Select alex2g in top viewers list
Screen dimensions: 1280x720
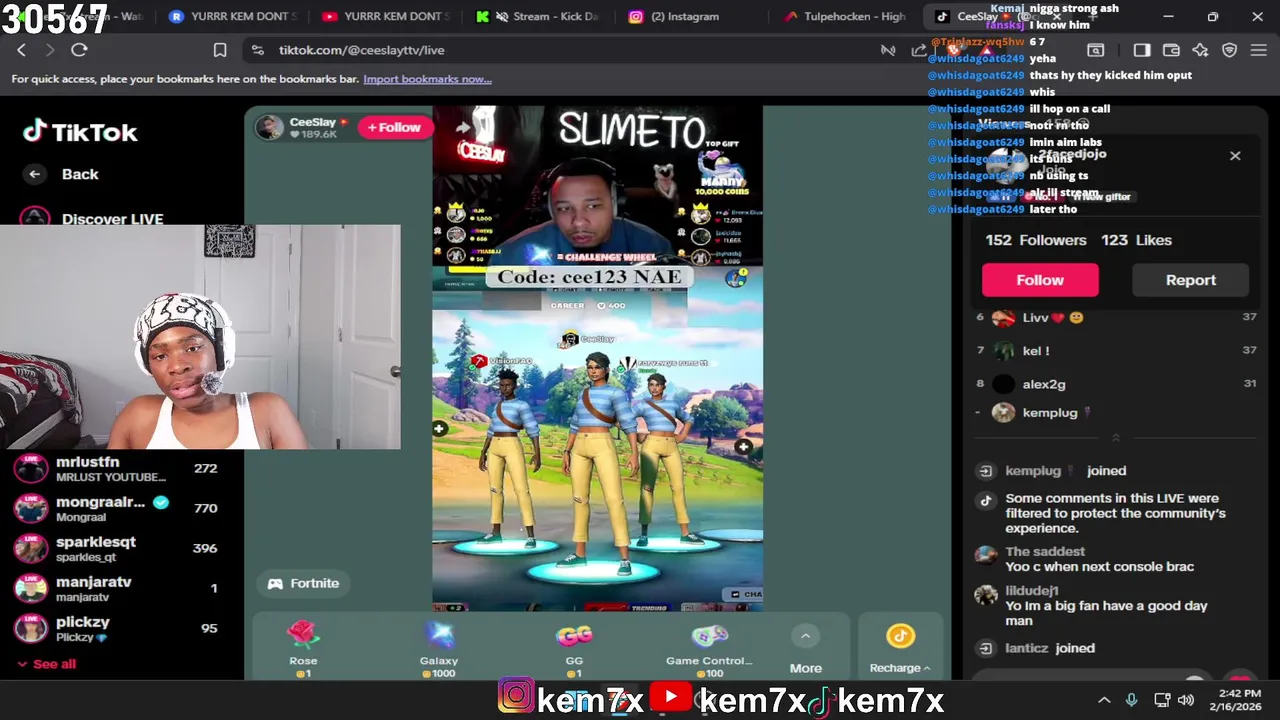1115,384
